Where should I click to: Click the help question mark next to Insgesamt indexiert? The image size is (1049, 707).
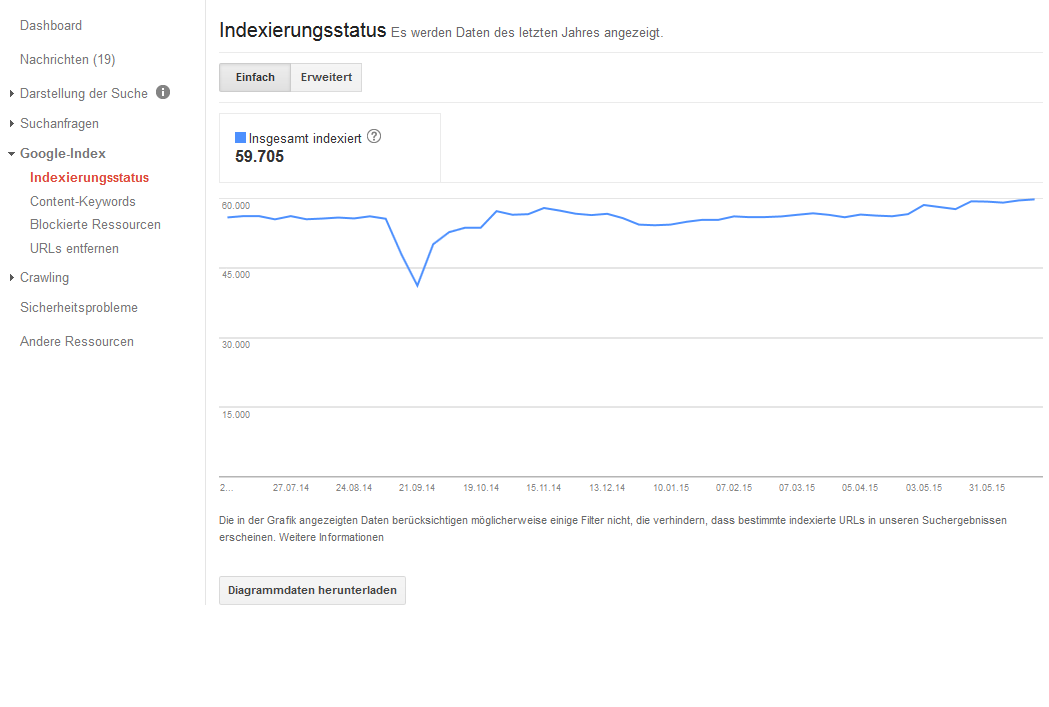tap(374, 136)
